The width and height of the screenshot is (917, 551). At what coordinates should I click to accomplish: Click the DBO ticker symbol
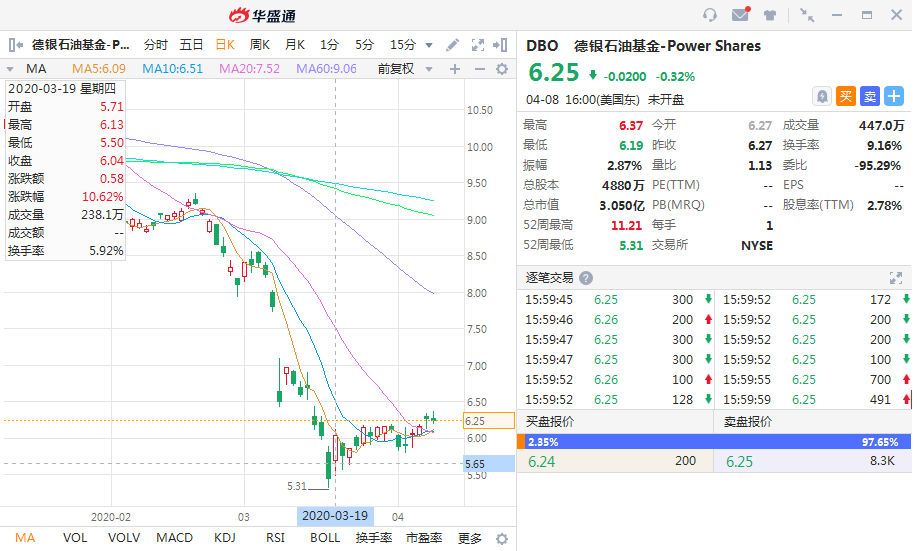[x=542, y=46]
